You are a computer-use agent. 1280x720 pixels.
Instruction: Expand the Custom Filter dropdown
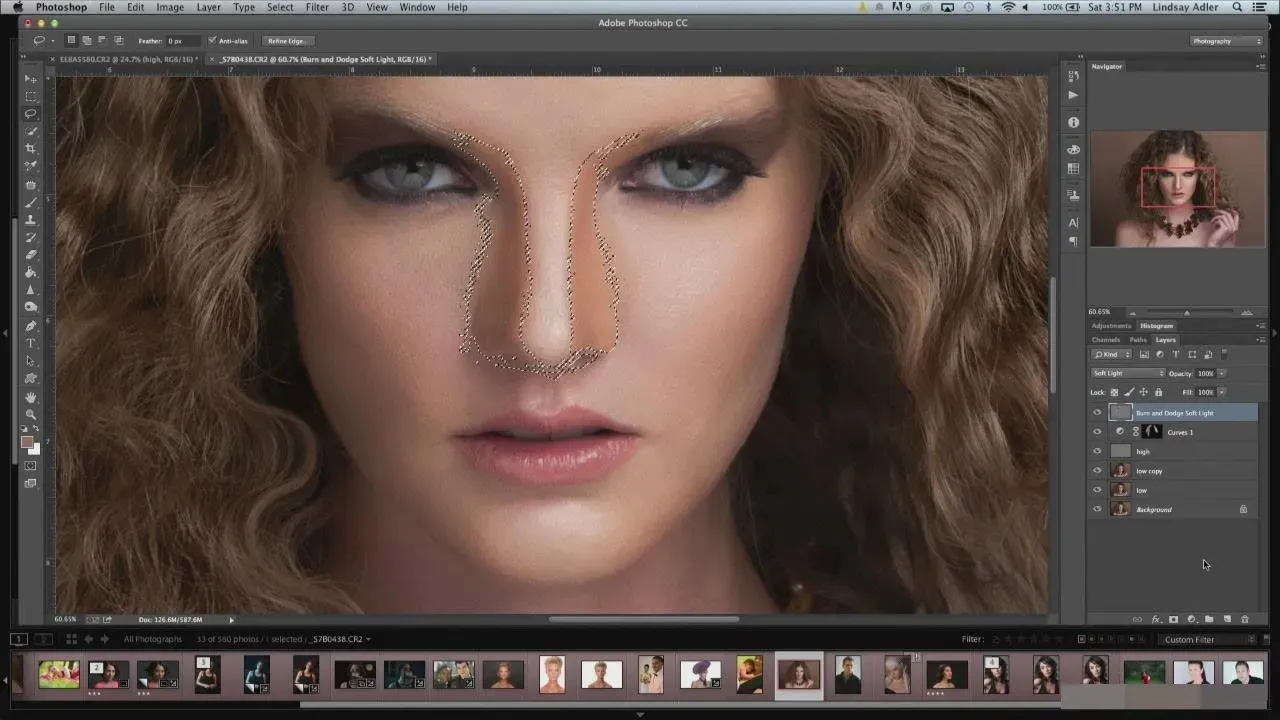(1207, 639)
